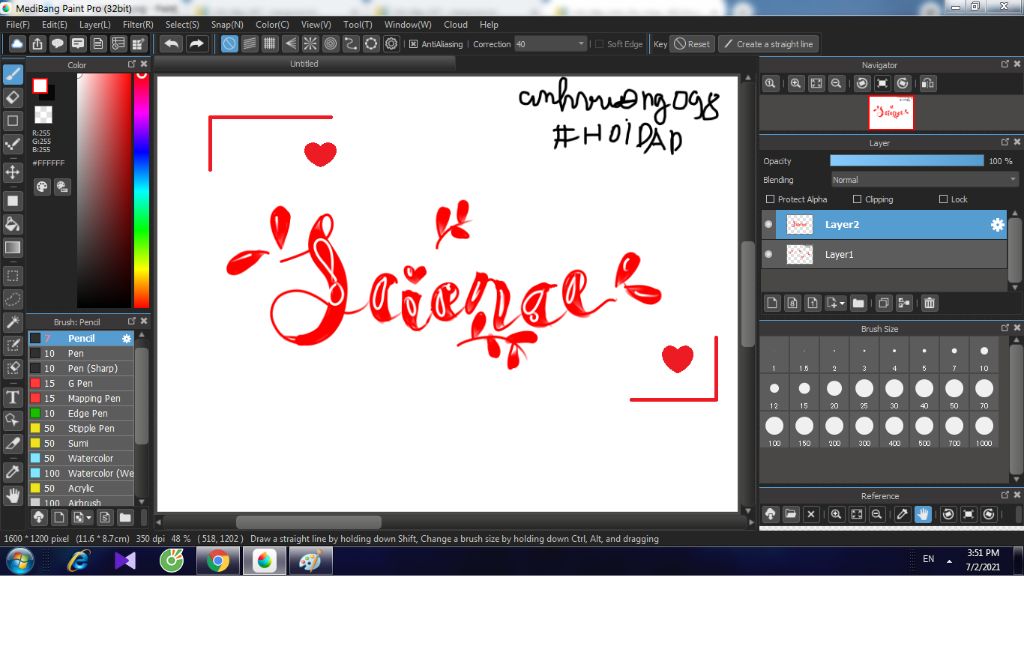Select the Magic Wand tool
This screenshot has height=661, width=1024.
12,322
